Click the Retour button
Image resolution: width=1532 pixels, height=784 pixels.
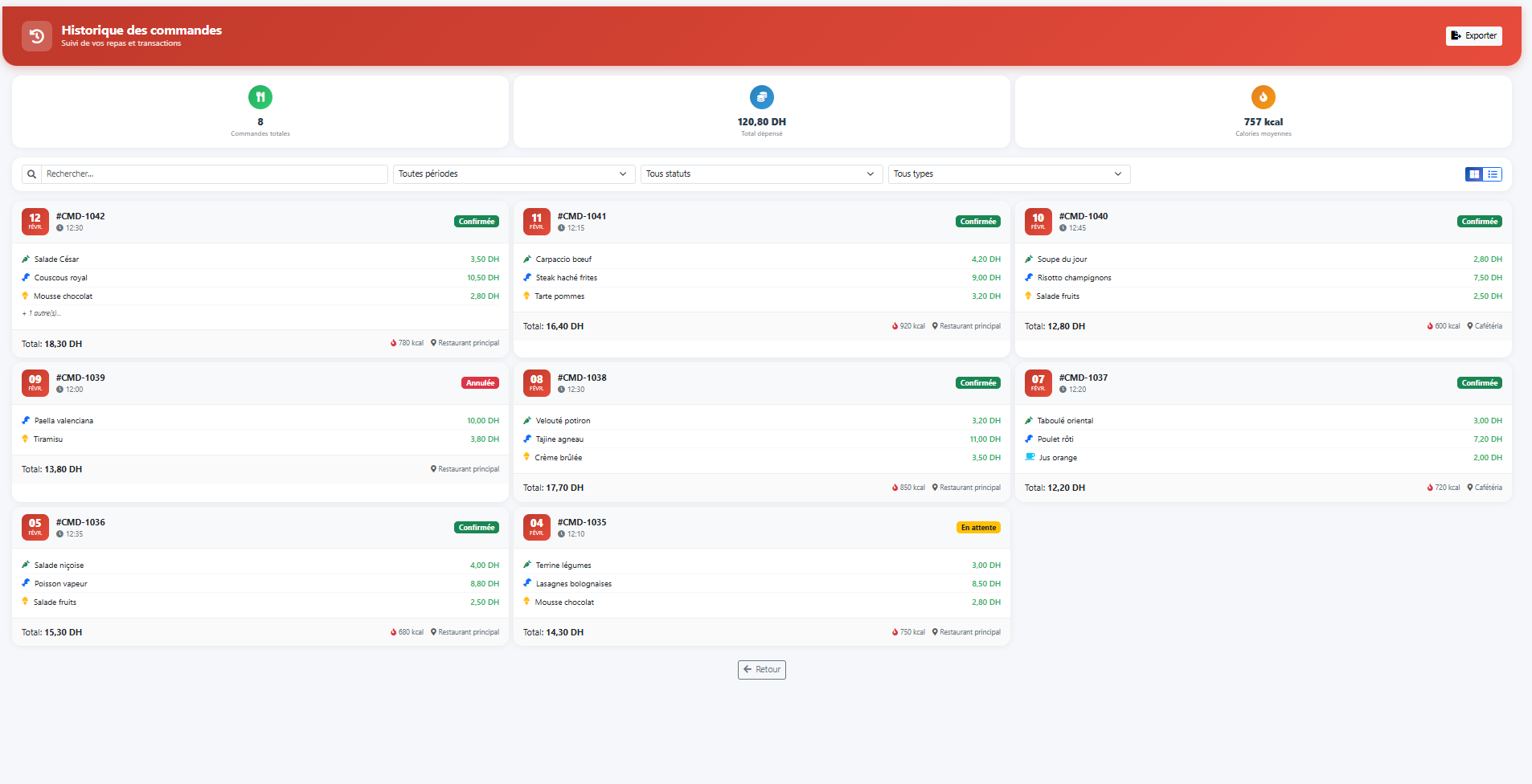coord(761,670)
